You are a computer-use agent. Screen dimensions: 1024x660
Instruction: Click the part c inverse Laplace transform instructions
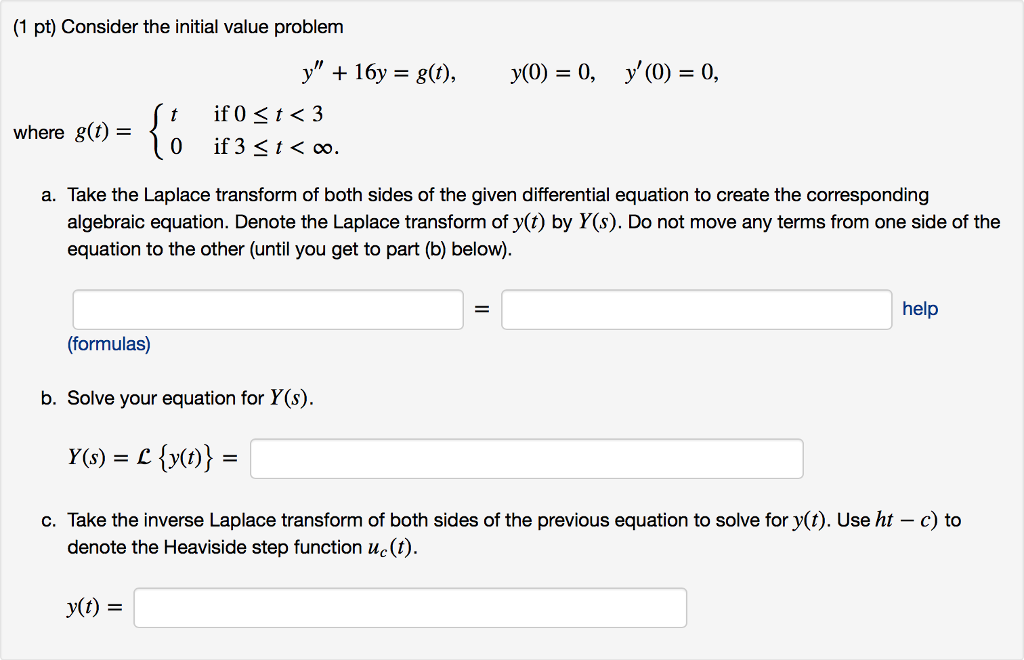click(510, 533)
